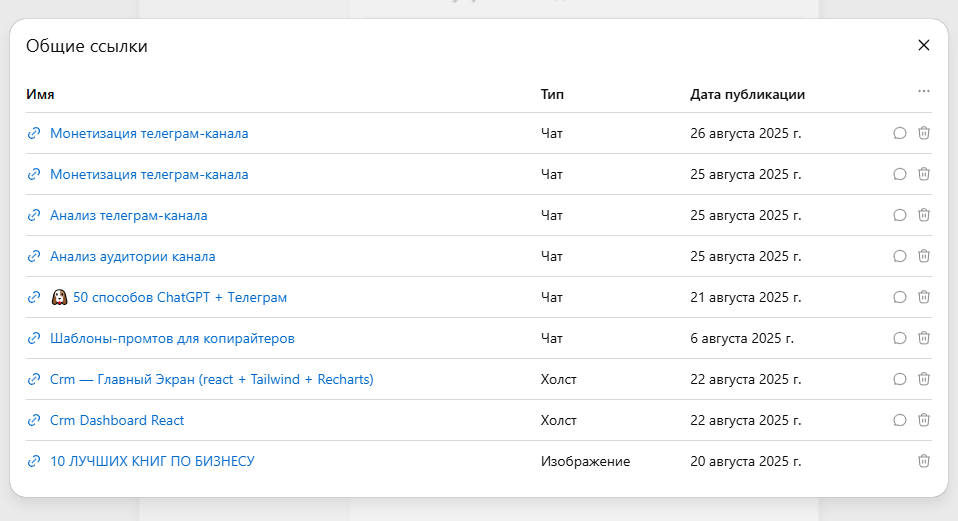Open Crm Dashboard React shared link
The width and height of the screenshot is (958, 521).
point(117,420)
